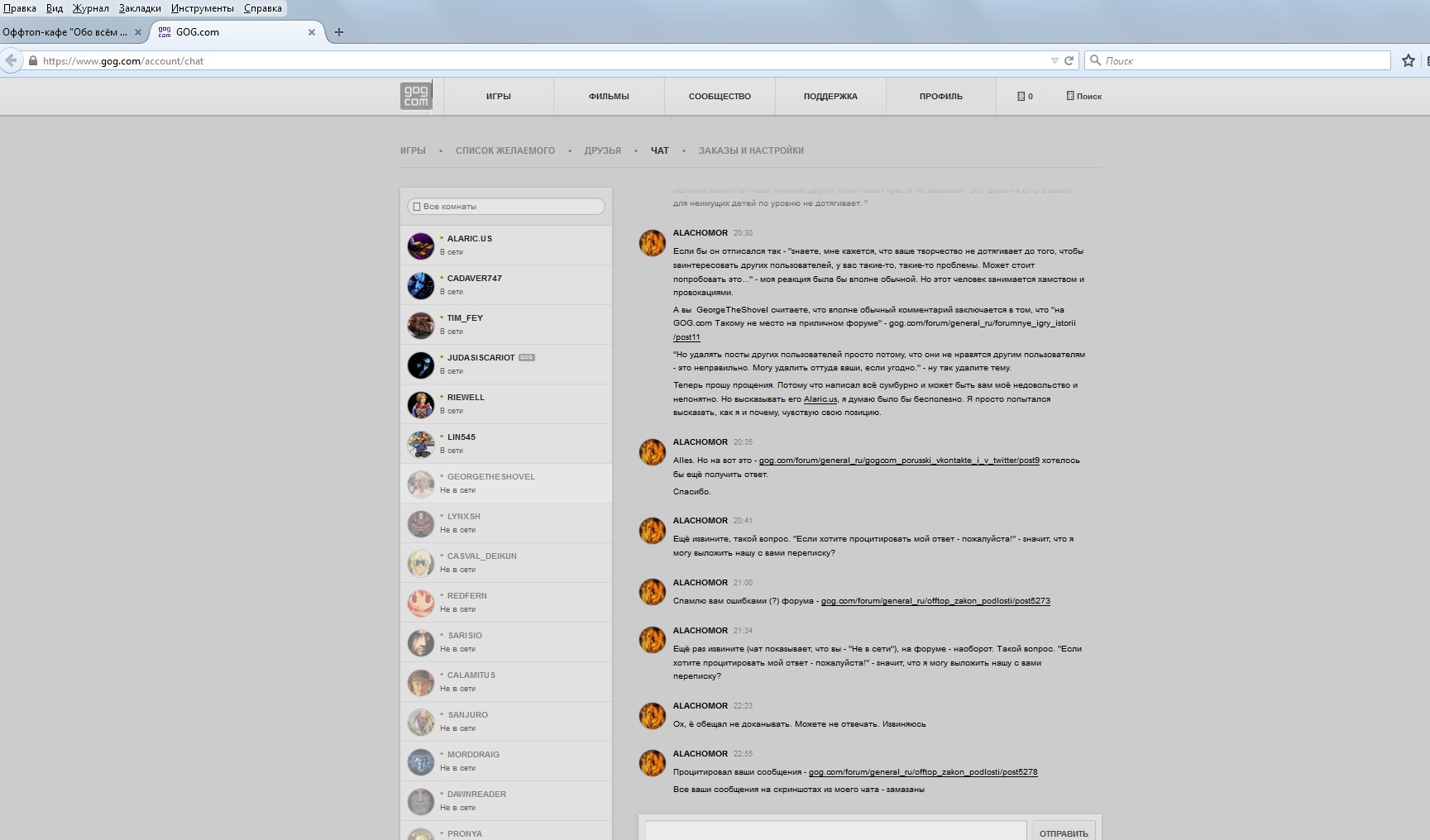
Task: Click the ОТПРАВИТЬ send button
Action: pos(1064,831)
